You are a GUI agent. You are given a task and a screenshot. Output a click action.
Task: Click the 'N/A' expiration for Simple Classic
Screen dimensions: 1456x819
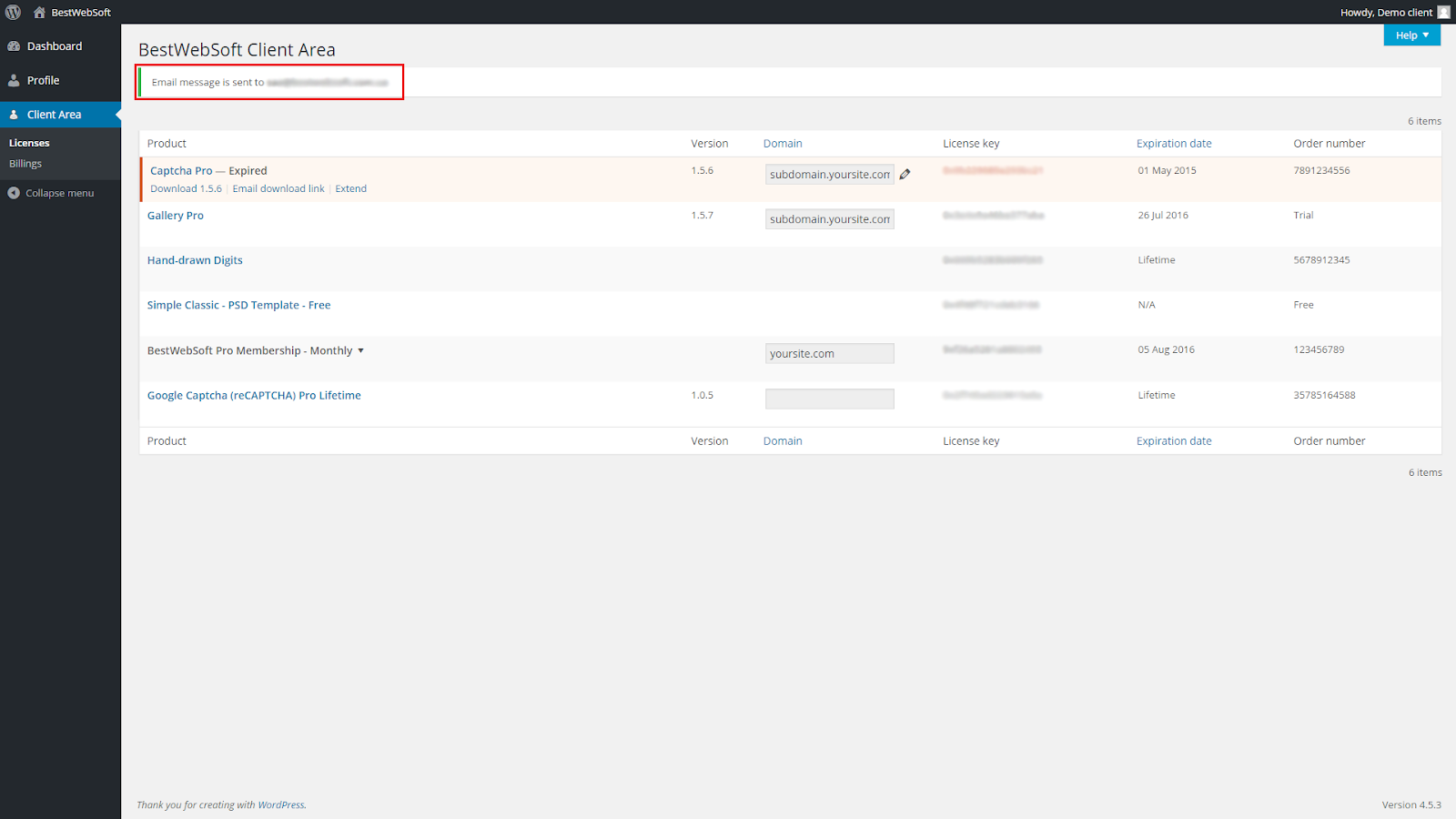tap(1147, 305)
